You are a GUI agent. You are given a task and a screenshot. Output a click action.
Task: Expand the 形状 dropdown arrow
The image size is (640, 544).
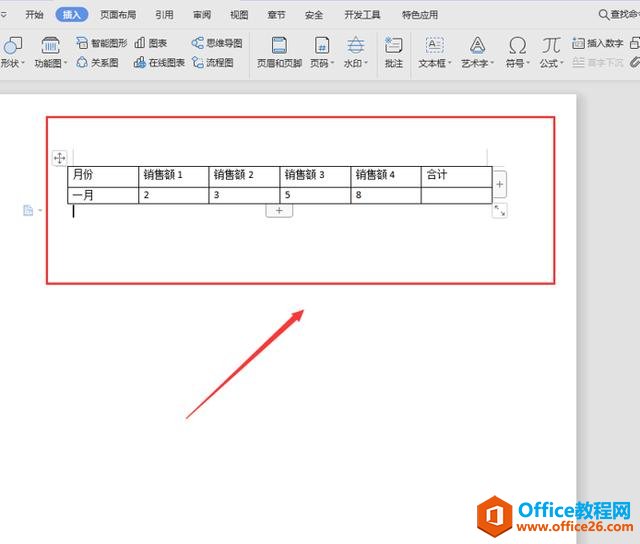click(x=23, y=63)
